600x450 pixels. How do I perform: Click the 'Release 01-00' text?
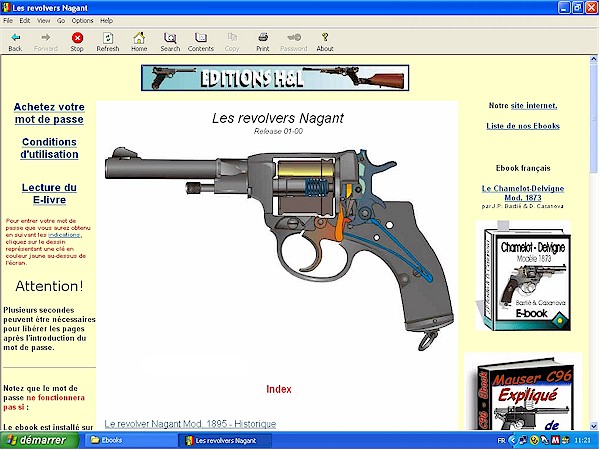(278, 131)
